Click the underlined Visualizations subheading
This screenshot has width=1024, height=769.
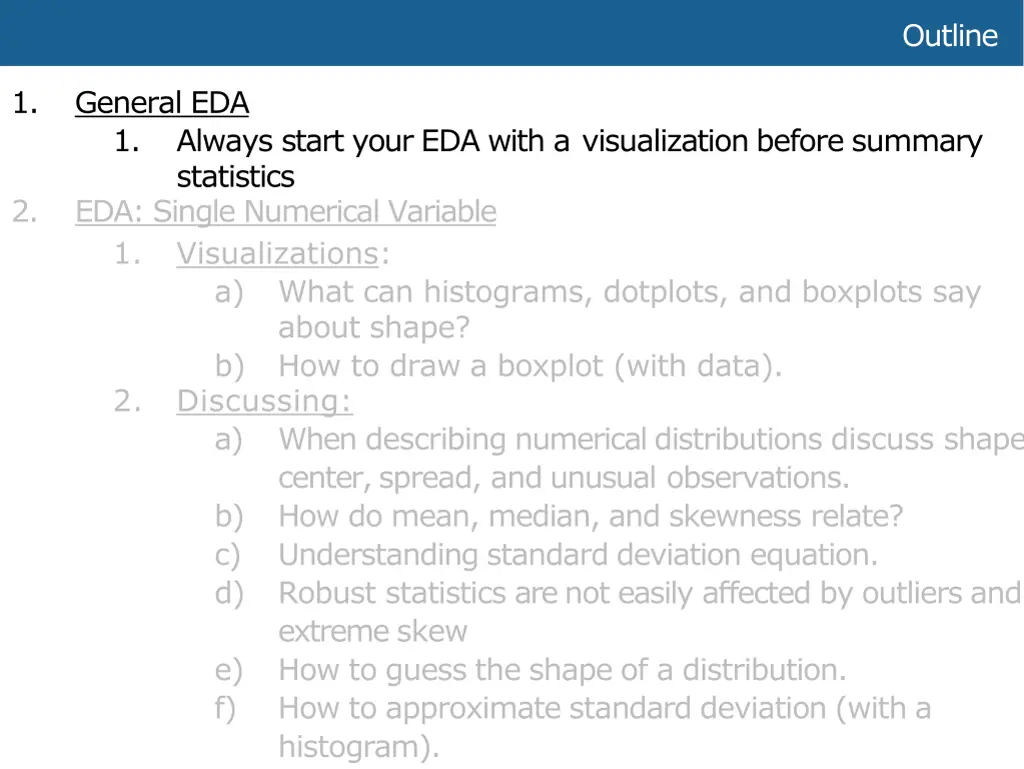(278, 253)
